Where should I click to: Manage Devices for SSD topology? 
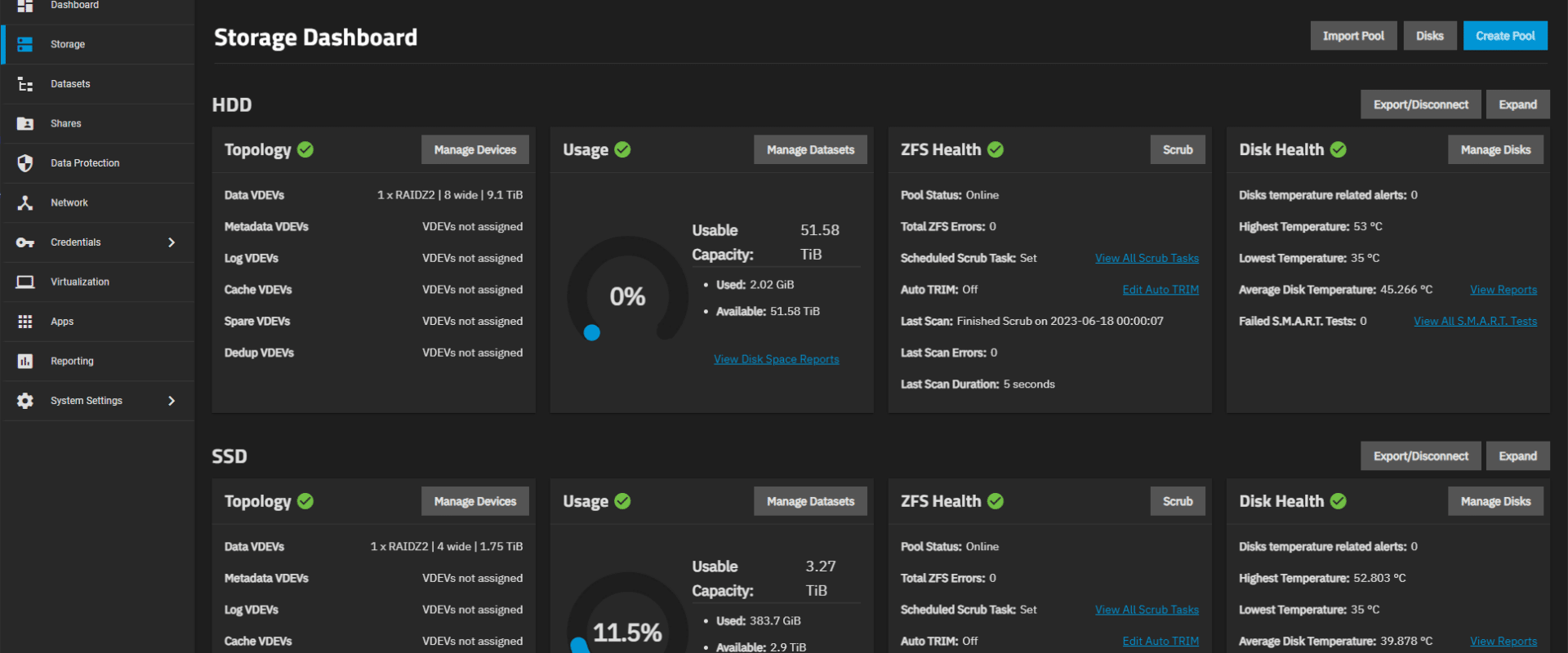[x=475, y=501]
